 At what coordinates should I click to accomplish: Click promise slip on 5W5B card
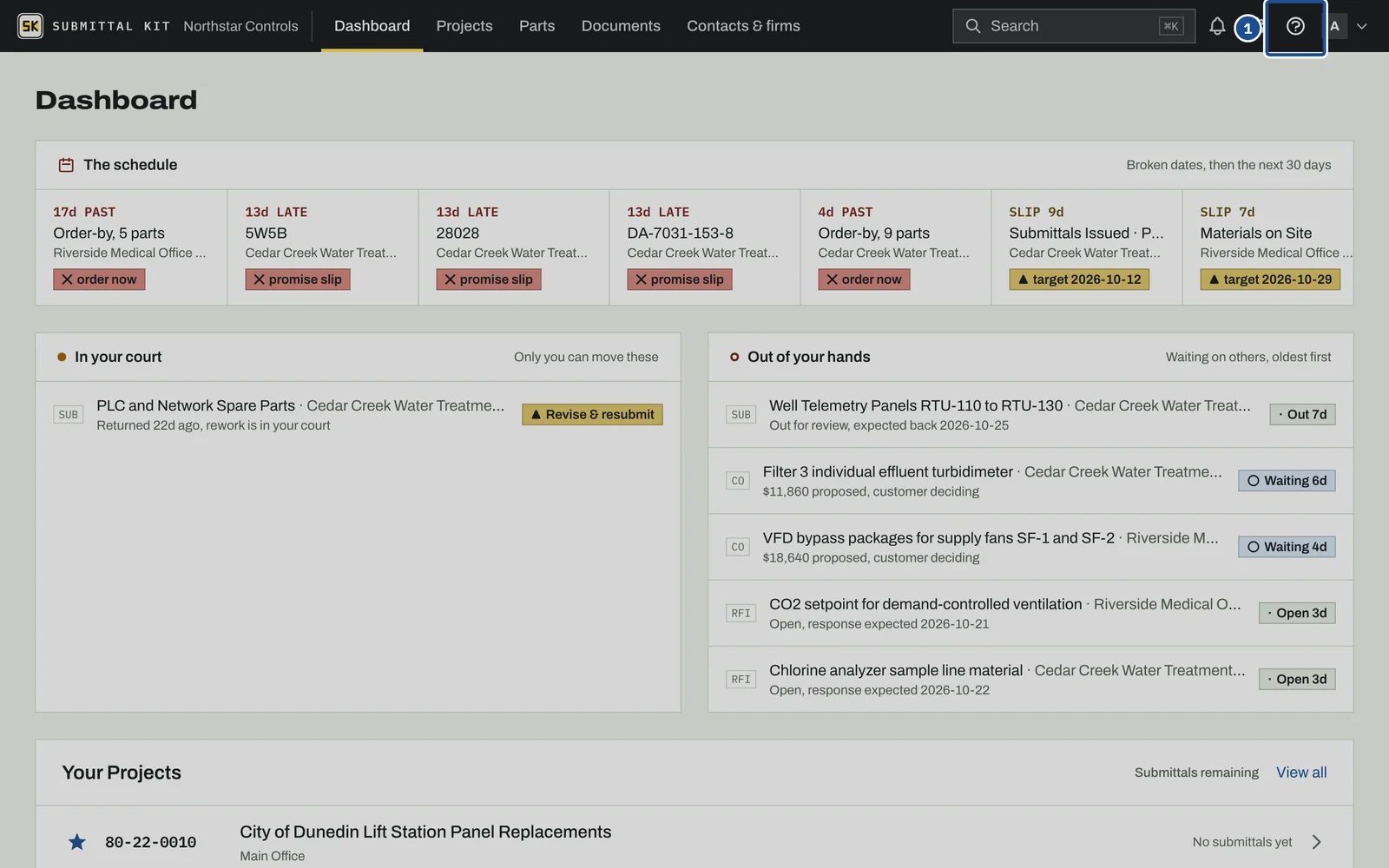[298, 279]
